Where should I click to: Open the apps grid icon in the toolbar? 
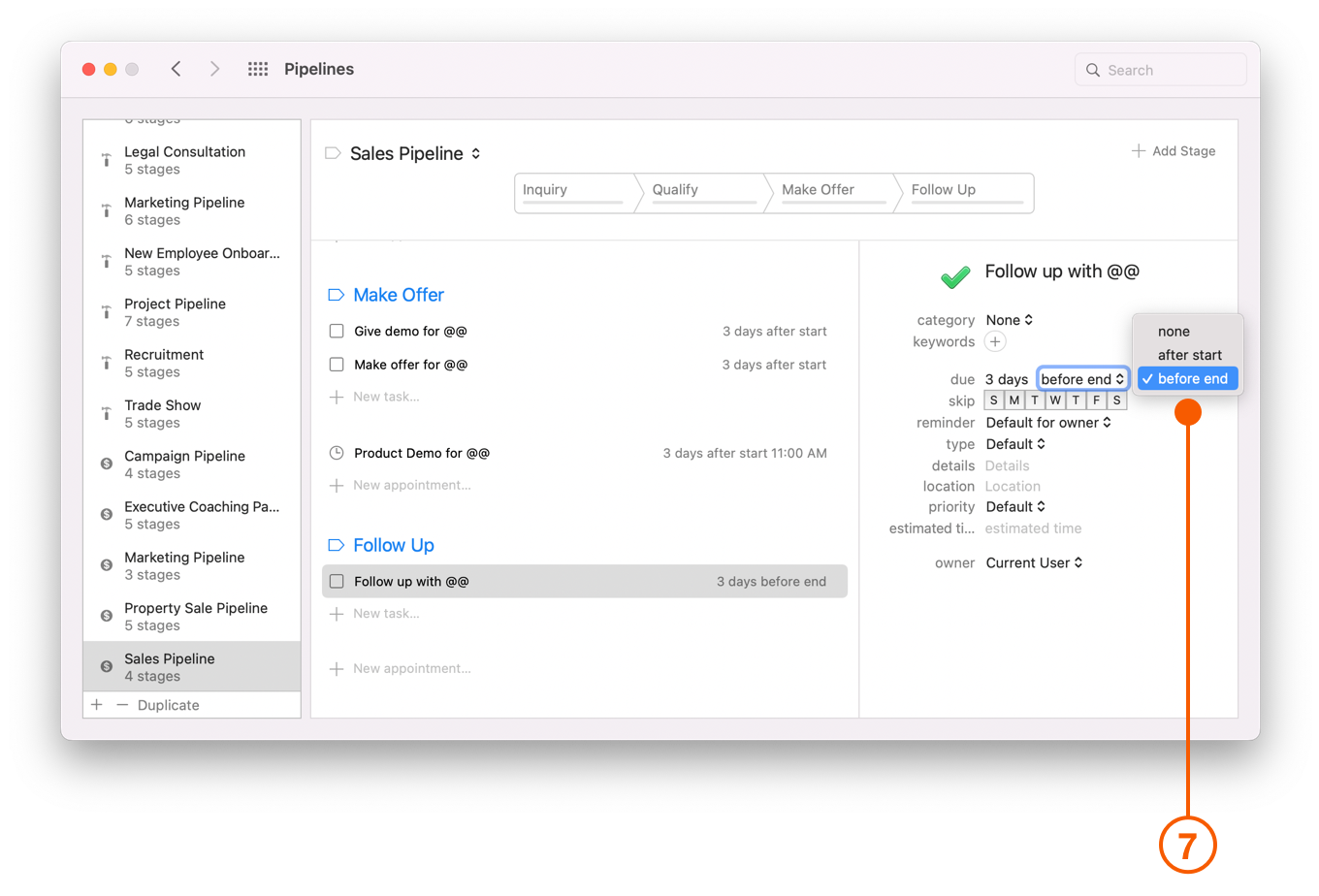coord(257,69)
